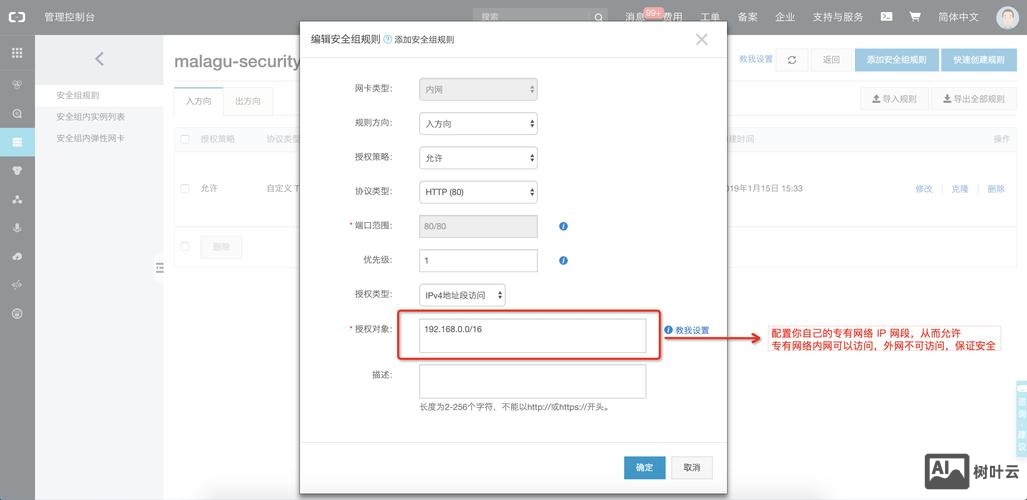Click the 返回 button
The width and height of the screenshot is (1027, 500).
point(831,60)
